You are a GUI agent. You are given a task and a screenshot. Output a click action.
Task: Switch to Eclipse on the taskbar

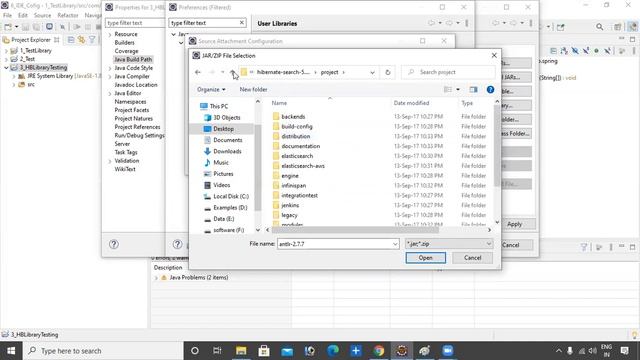click(x=402, y=351)
